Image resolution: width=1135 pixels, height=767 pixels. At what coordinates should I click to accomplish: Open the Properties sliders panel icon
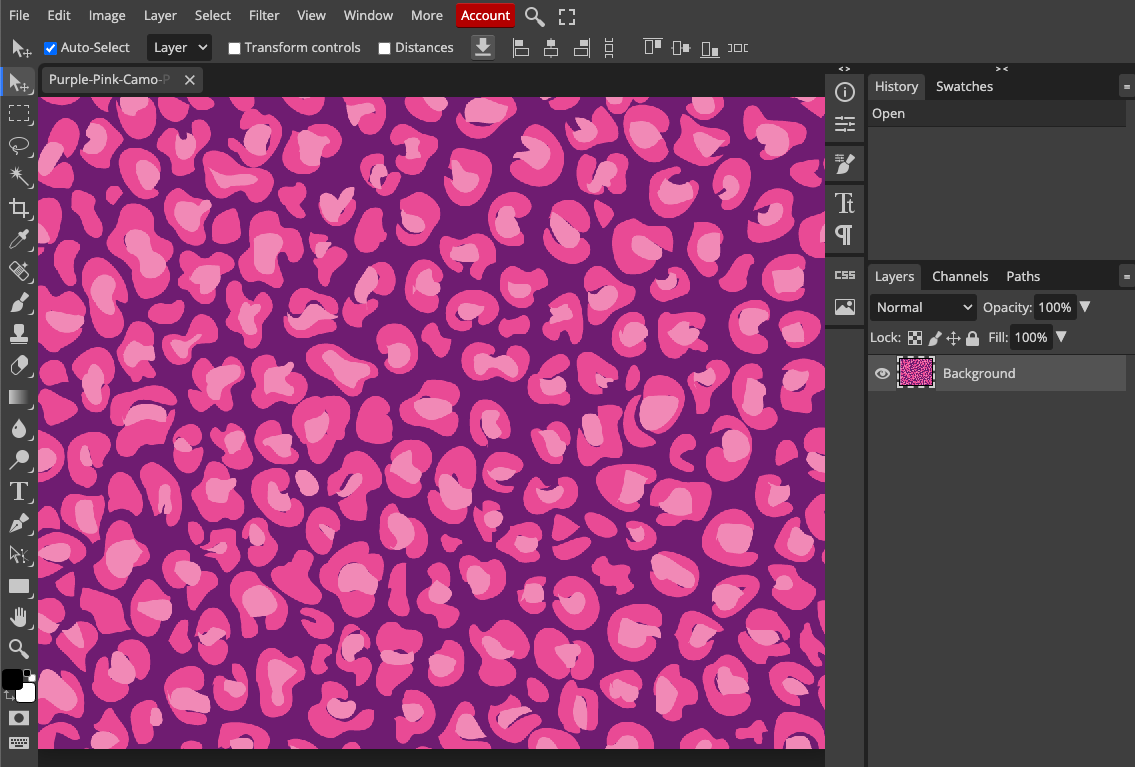click(845, 124)
